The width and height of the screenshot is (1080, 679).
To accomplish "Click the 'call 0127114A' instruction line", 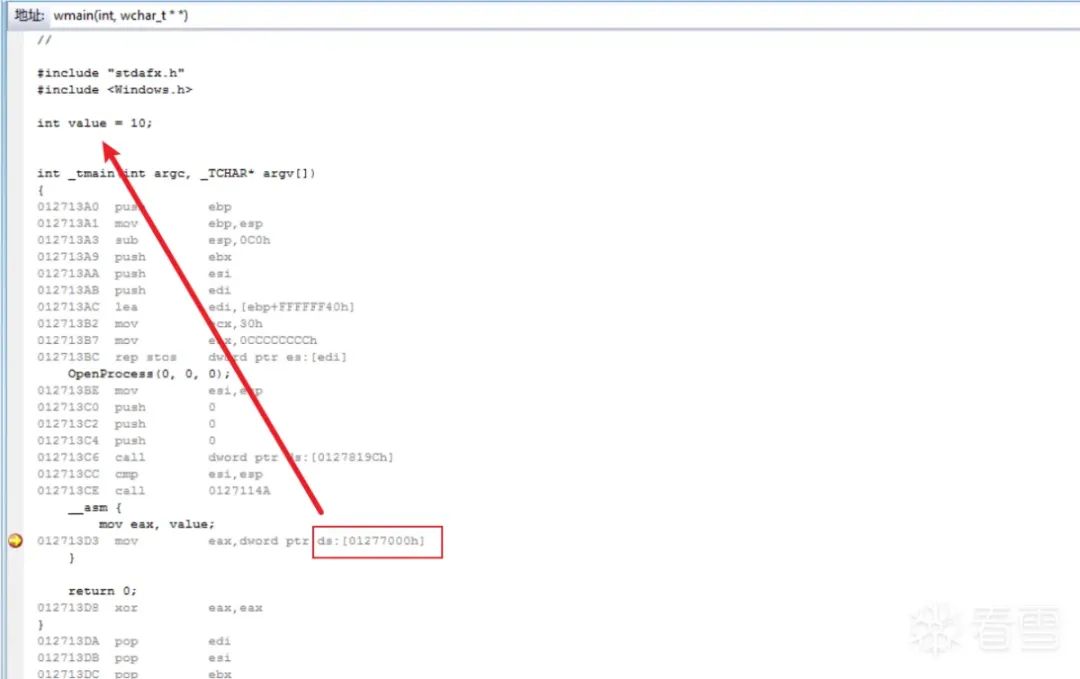I will (x=154, y=490).
